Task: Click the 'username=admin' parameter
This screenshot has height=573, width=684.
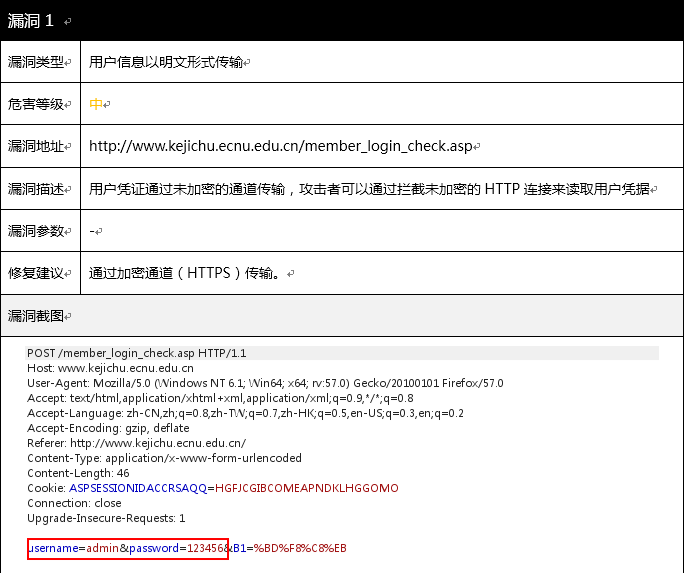Action: click(73, 548)
